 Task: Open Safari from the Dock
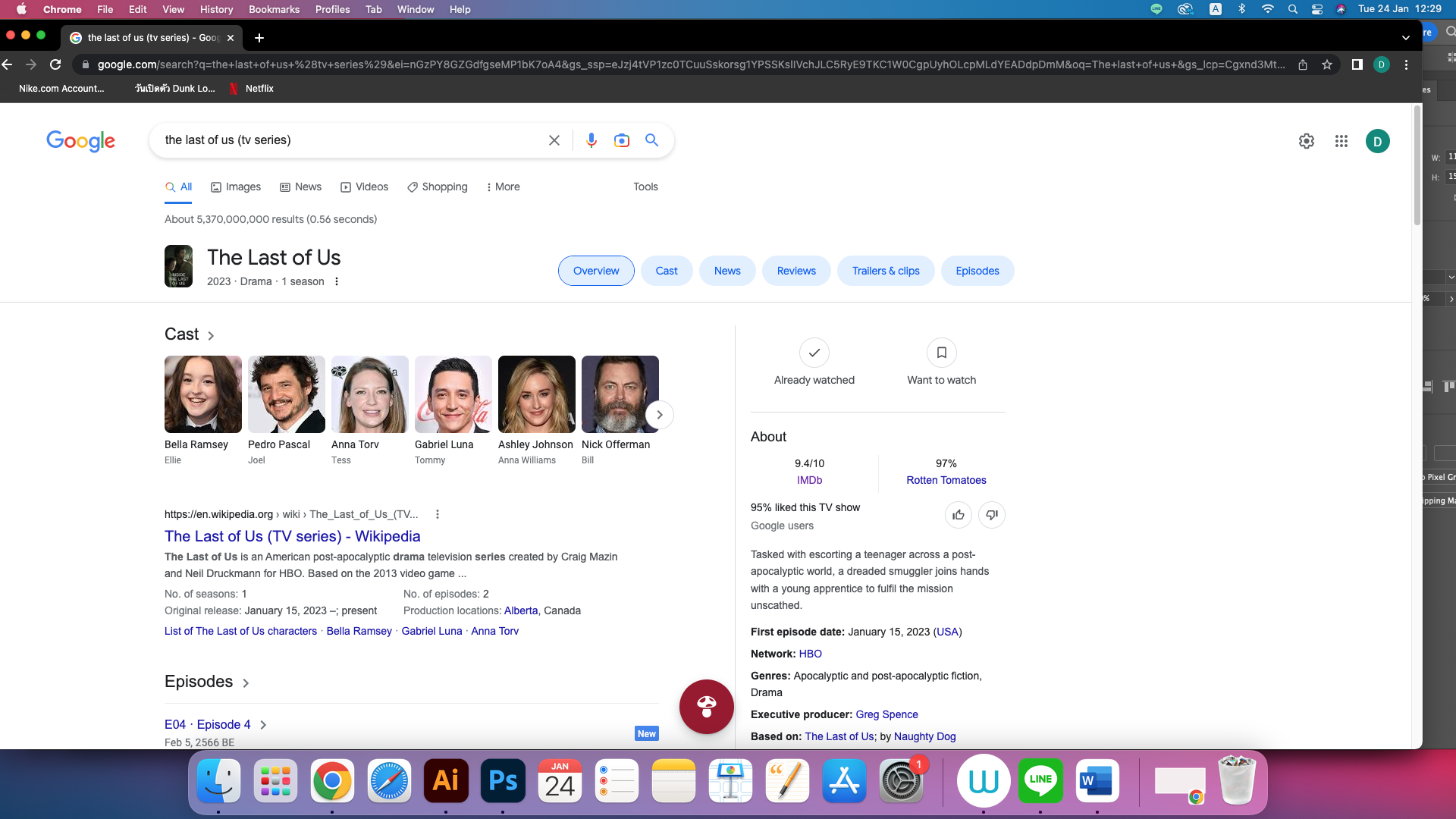(x=389, y=781)
